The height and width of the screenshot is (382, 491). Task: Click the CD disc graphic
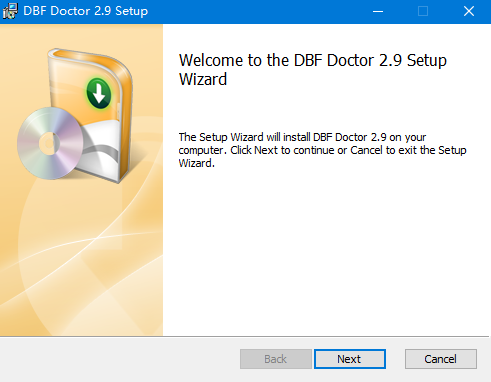(x=50, y=143)
